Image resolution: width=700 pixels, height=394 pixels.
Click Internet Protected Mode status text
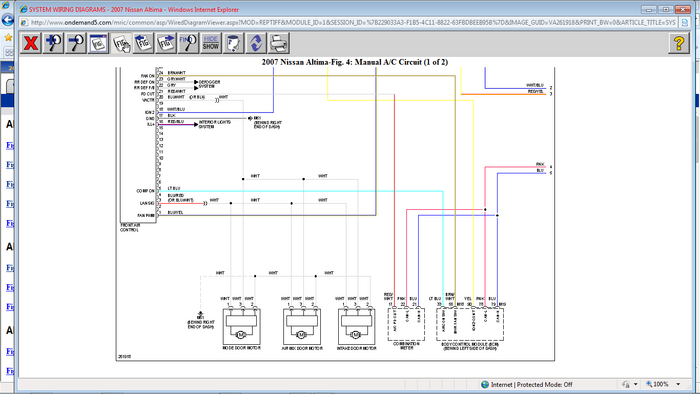(x=532, y=384)
